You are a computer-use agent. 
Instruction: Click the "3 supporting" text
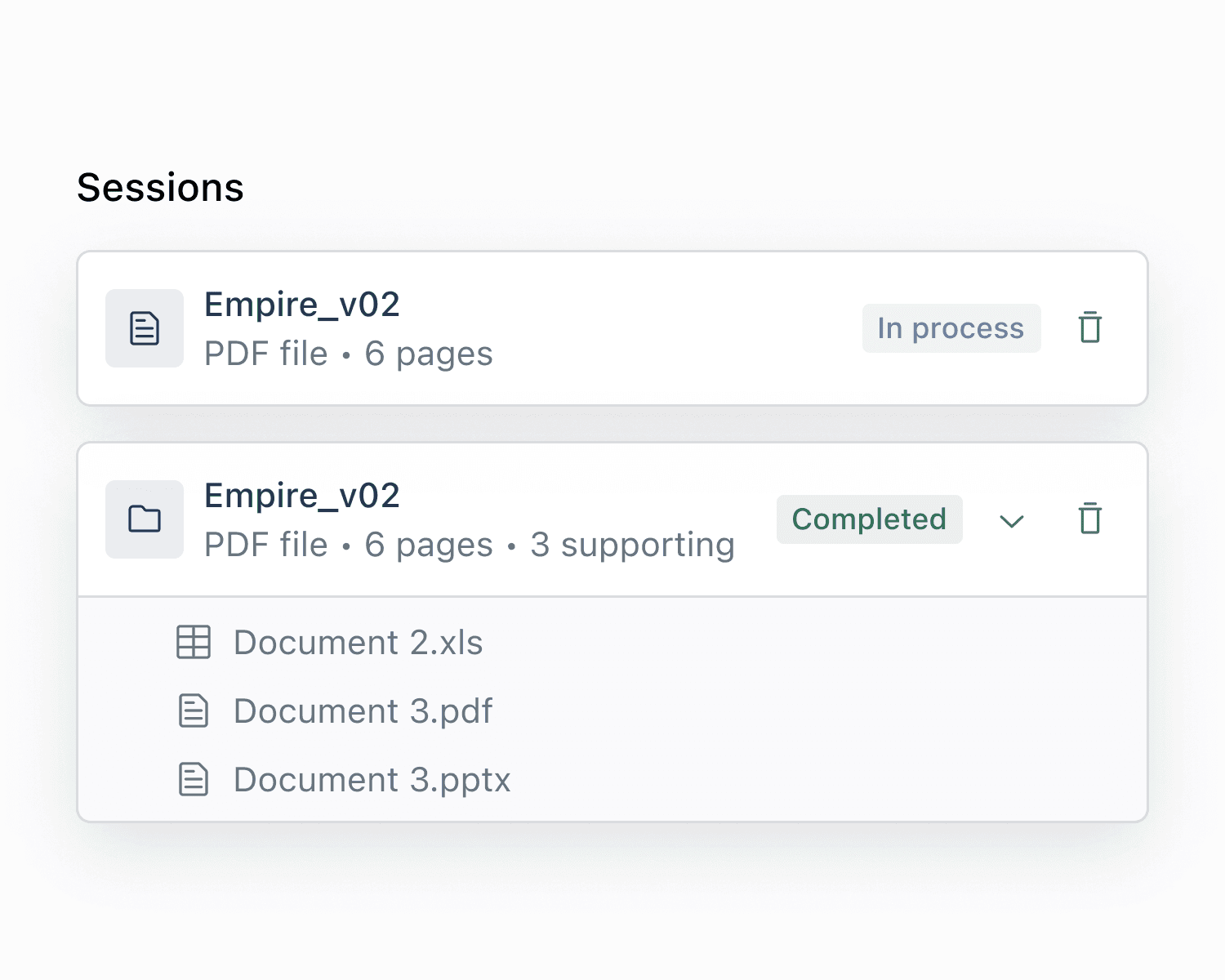click(632, 545)
